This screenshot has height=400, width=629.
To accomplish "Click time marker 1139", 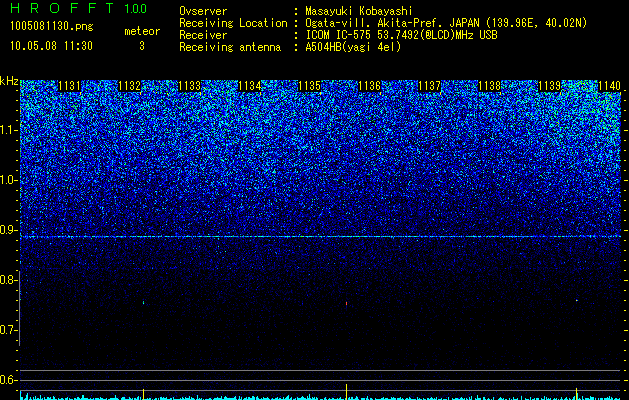I will pyautogui.click(x=550, y=86).
